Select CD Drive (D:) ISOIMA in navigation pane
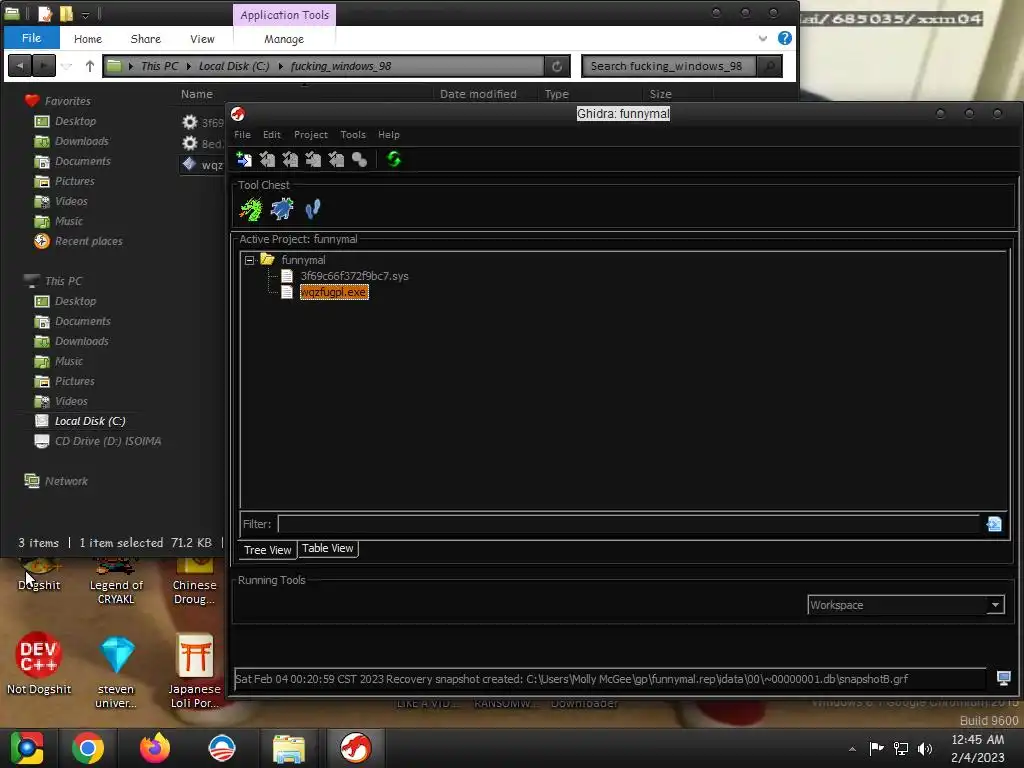 (108, 441)
